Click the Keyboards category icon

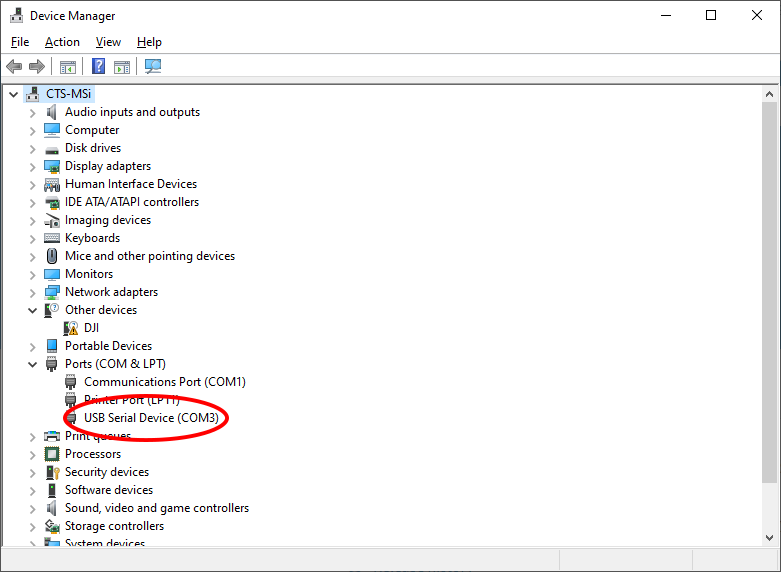point(52,238)
